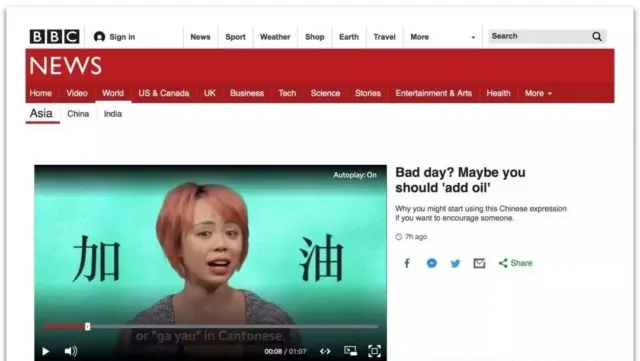Open the Tech section

(x=287, y=93)
